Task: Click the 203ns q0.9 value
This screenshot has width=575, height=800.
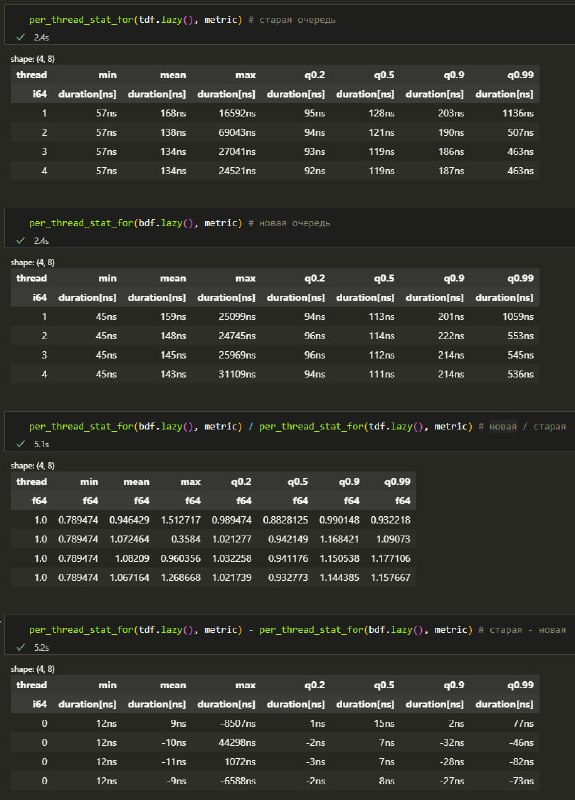Action: pyautogui.click(x=451, y=113)
